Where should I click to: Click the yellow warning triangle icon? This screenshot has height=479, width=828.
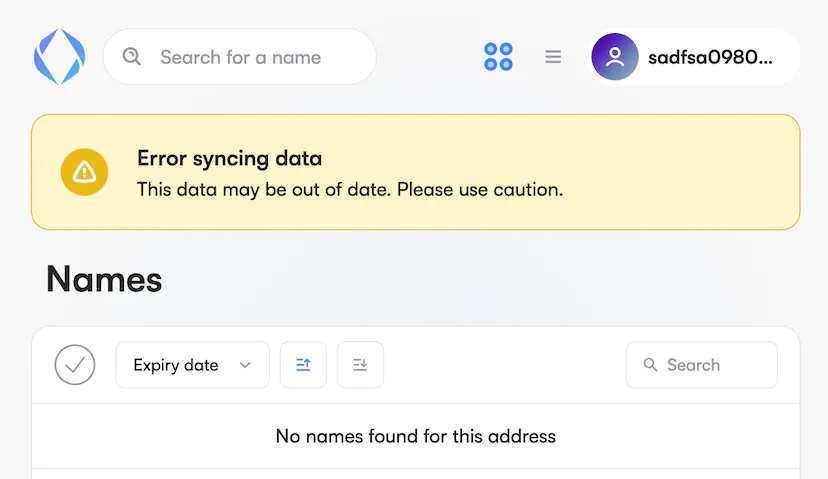point(85,172)
